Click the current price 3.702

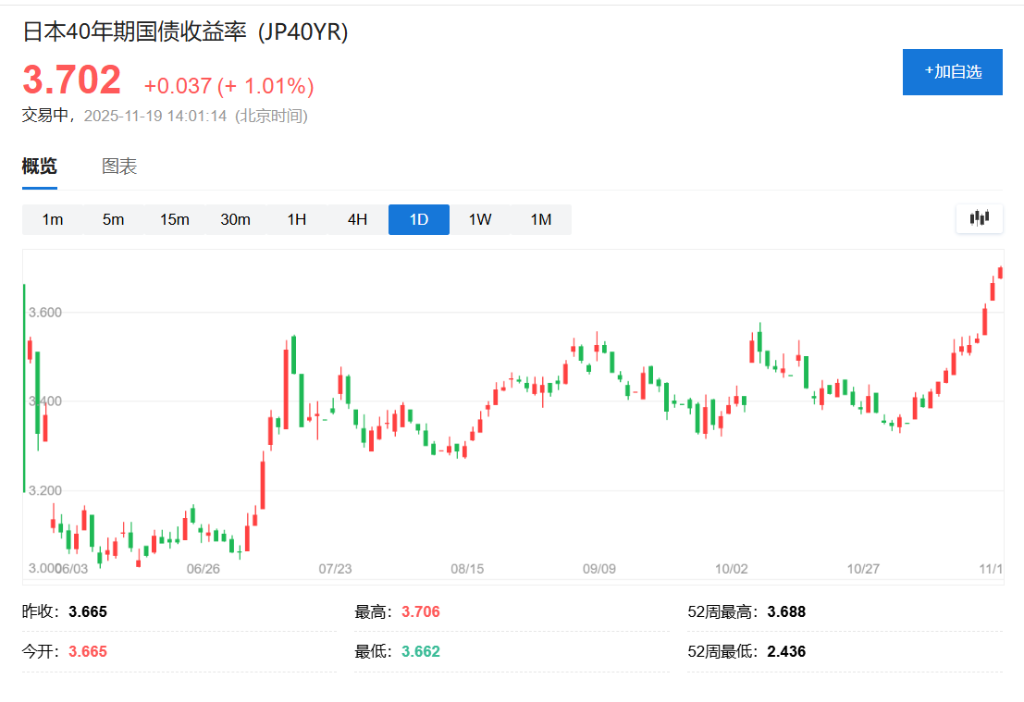69,79
